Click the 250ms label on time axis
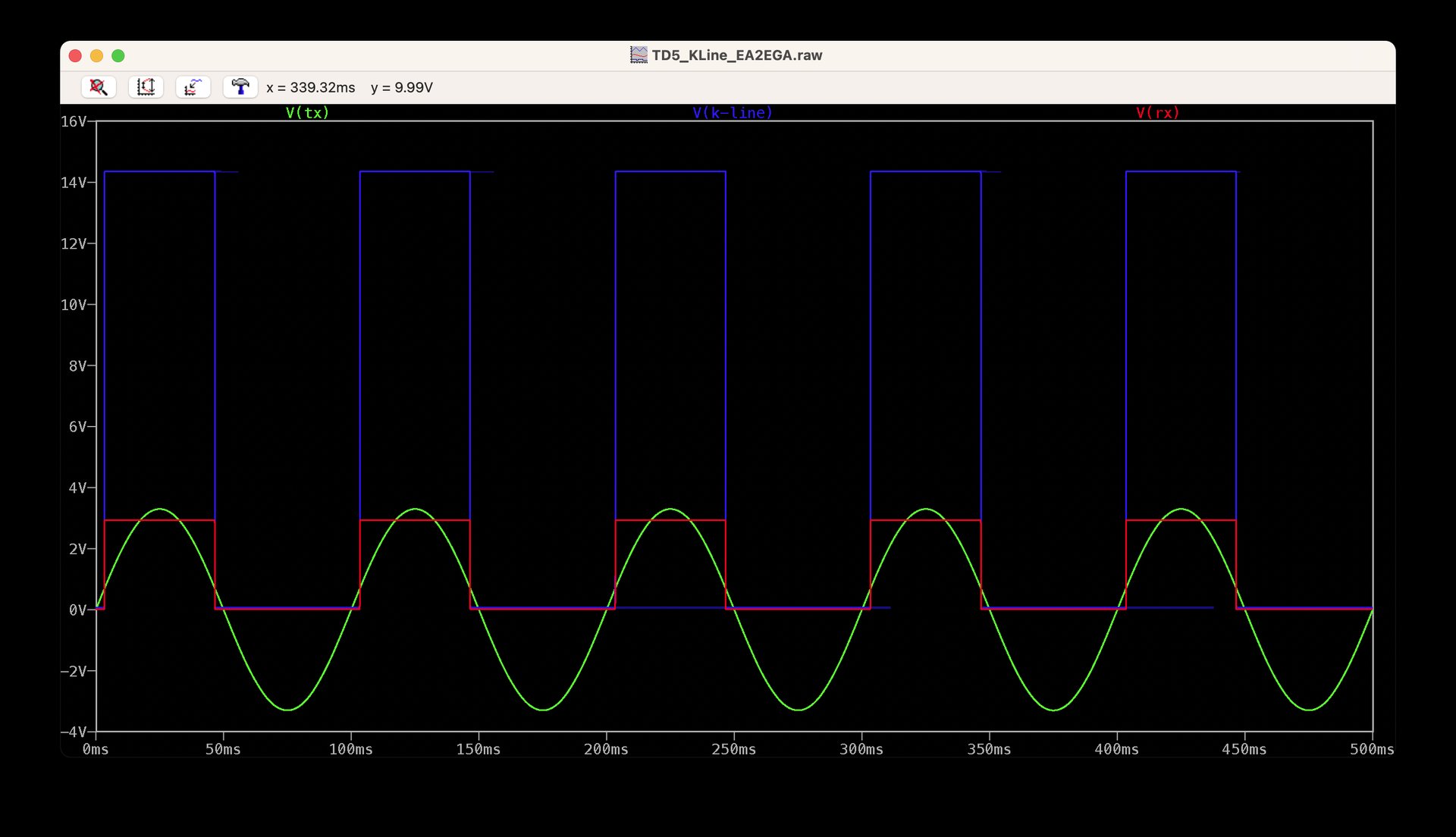The width and height of the screenshot is (1456, 837). click(733, 750)
